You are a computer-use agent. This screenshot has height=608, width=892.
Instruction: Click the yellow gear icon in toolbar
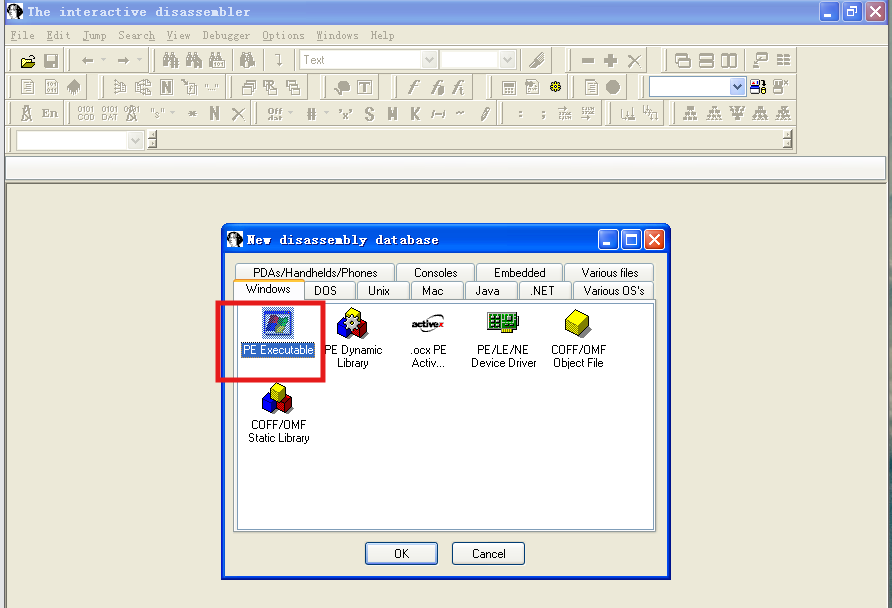pyautogui.click(x=555, y=87)
